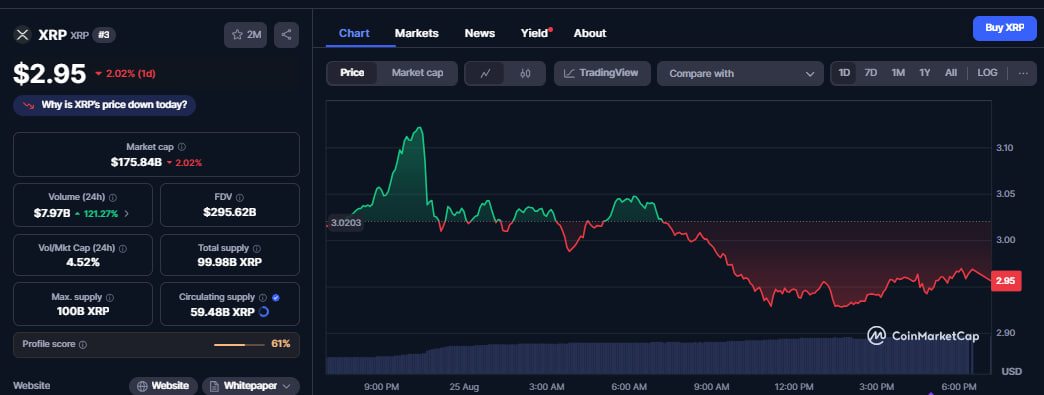This screenshot has height=395, width=1044.
Task: Click Why is XRP's price down today
Action: (x=105, y=105)
